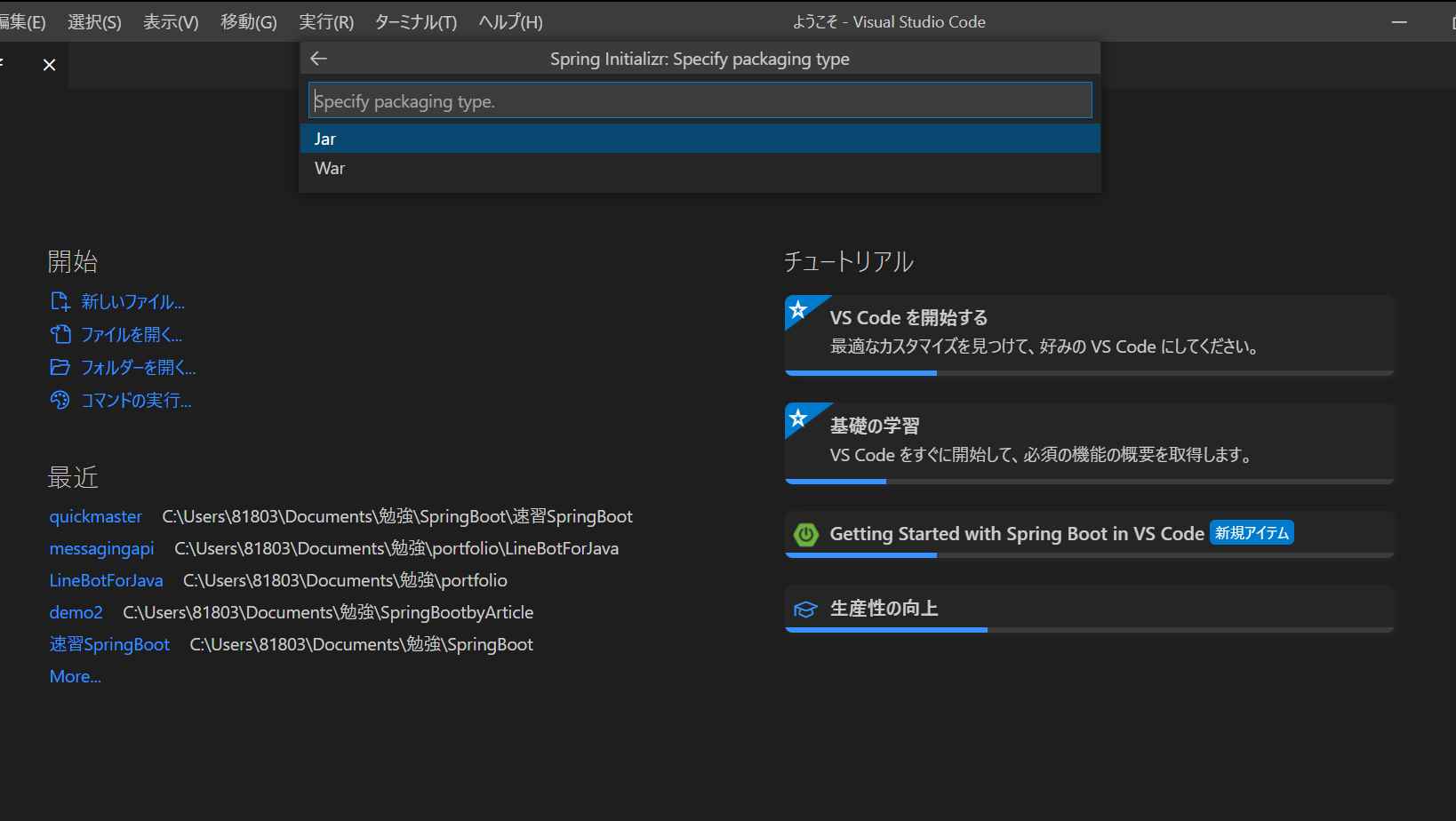
Task: Click the Spring Boot leaf logo icon
Action: (x=805, y=533)
